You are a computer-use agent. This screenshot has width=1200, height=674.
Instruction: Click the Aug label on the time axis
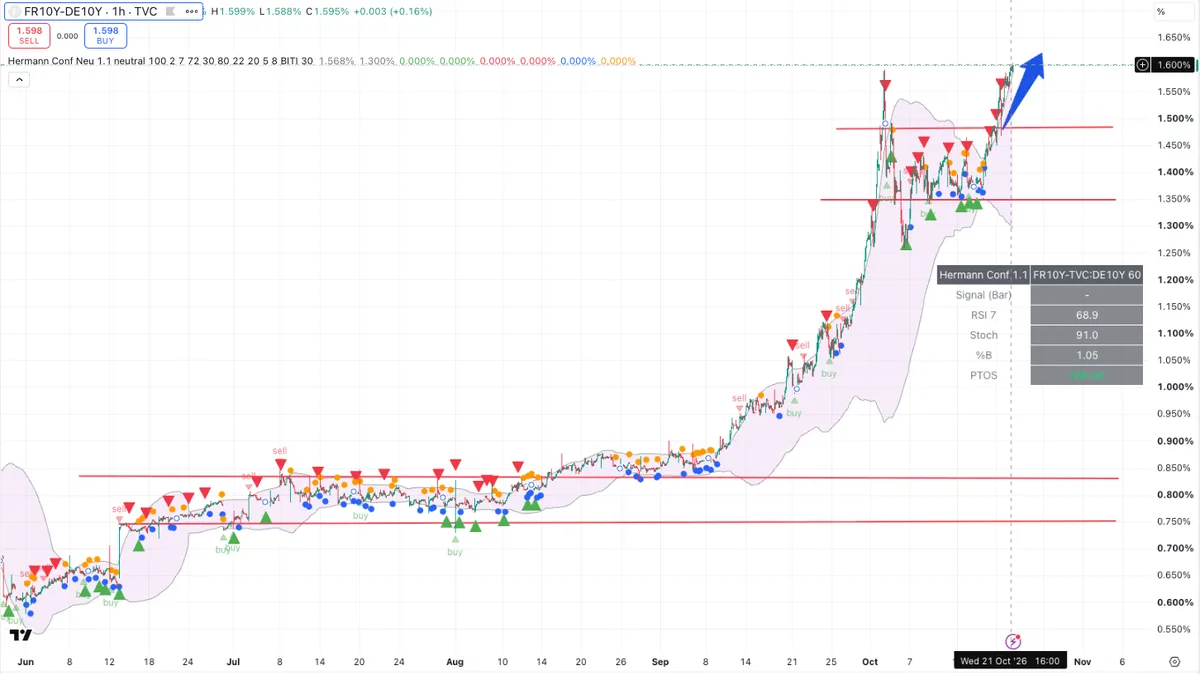point(455,661)
